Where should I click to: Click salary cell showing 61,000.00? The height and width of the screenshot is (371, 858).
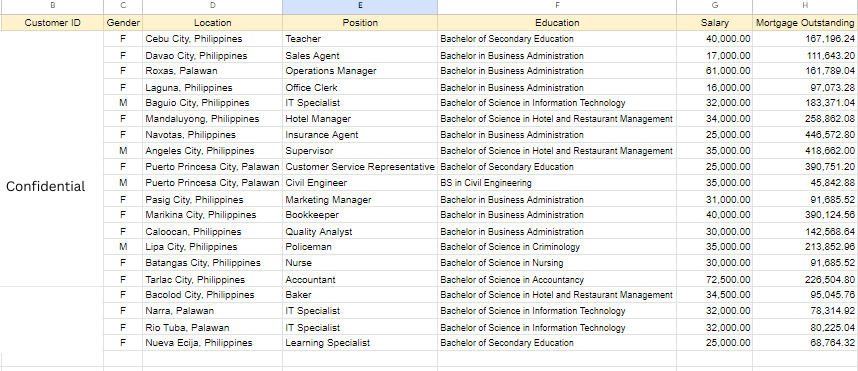715,71
